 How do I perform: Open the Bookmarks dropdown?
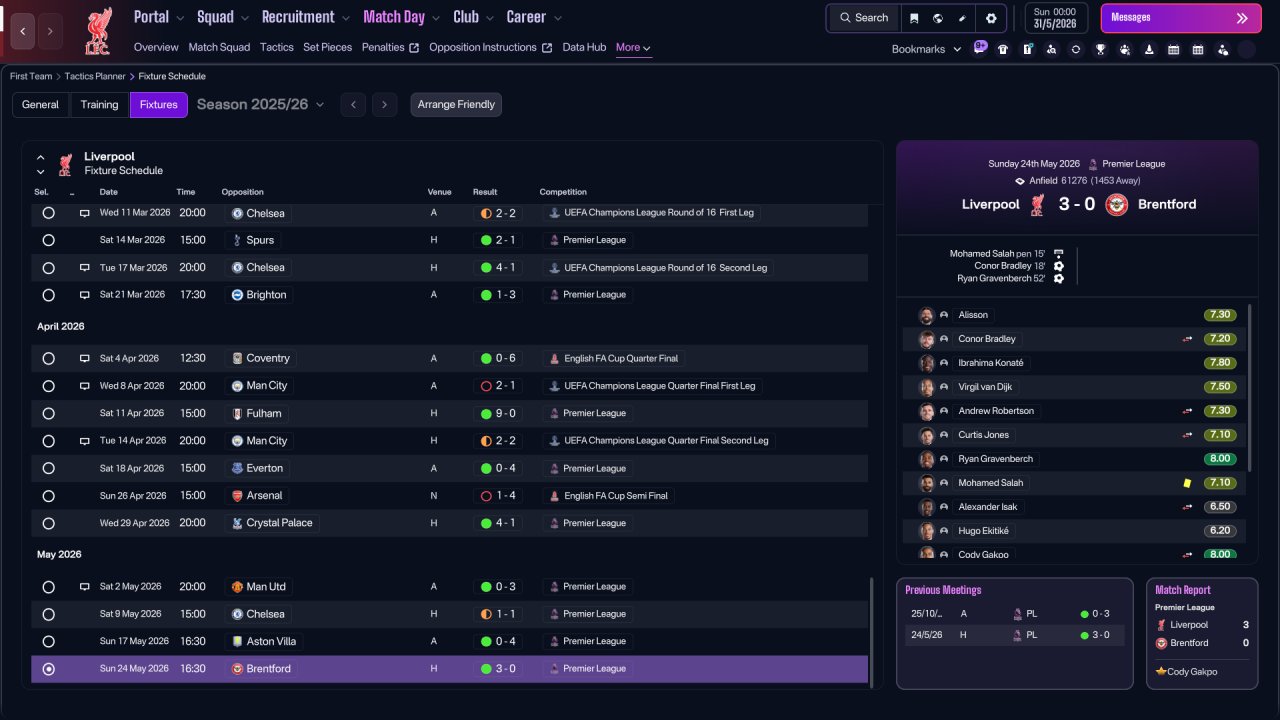tap(926, 49)
